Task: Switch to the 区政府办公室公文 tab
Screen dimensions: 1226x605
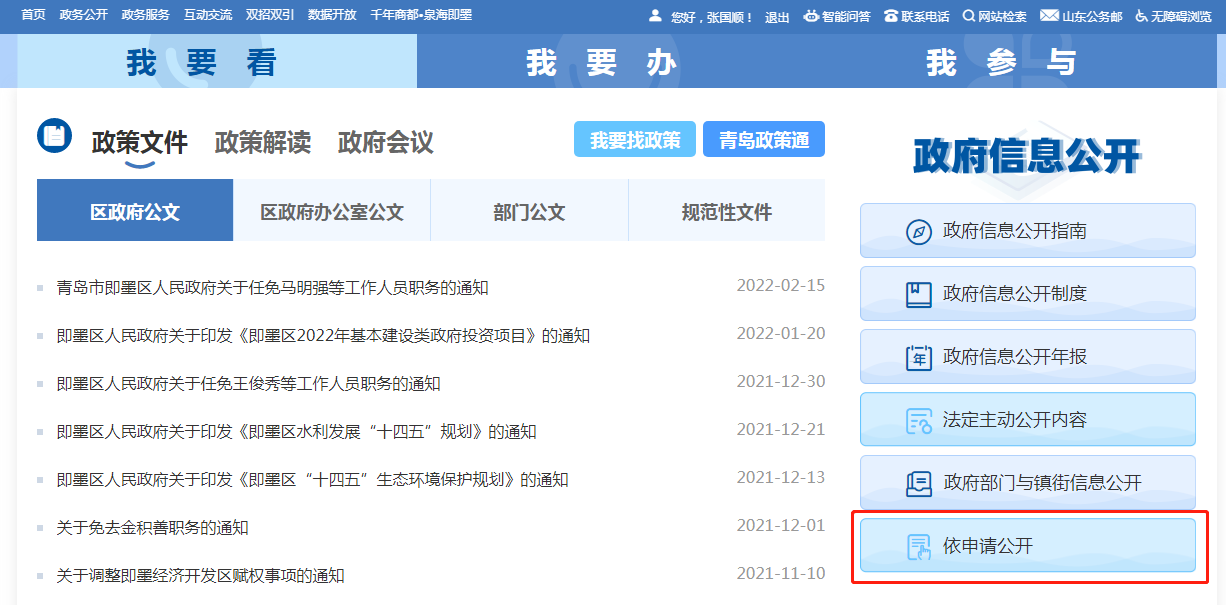Action: (x=332, y=212)
